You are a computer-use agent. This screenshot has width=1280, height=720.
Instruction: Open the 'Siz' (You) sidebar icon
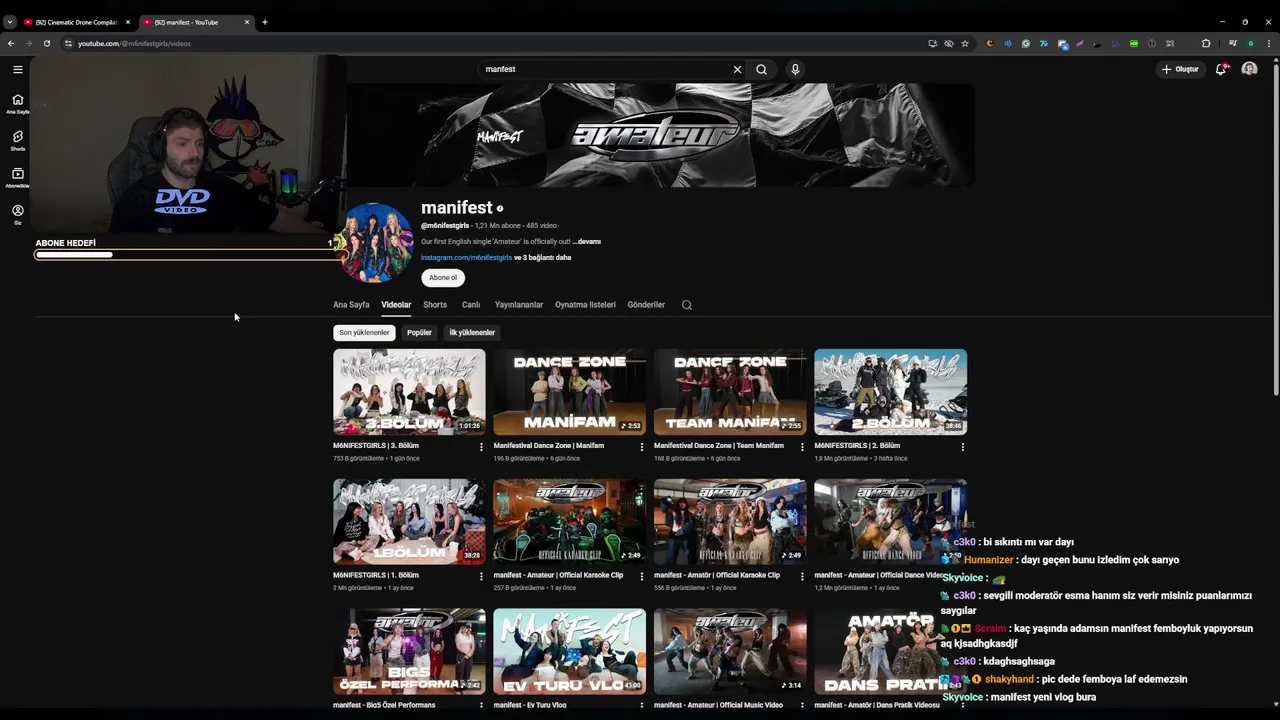[x=17, y=214]
